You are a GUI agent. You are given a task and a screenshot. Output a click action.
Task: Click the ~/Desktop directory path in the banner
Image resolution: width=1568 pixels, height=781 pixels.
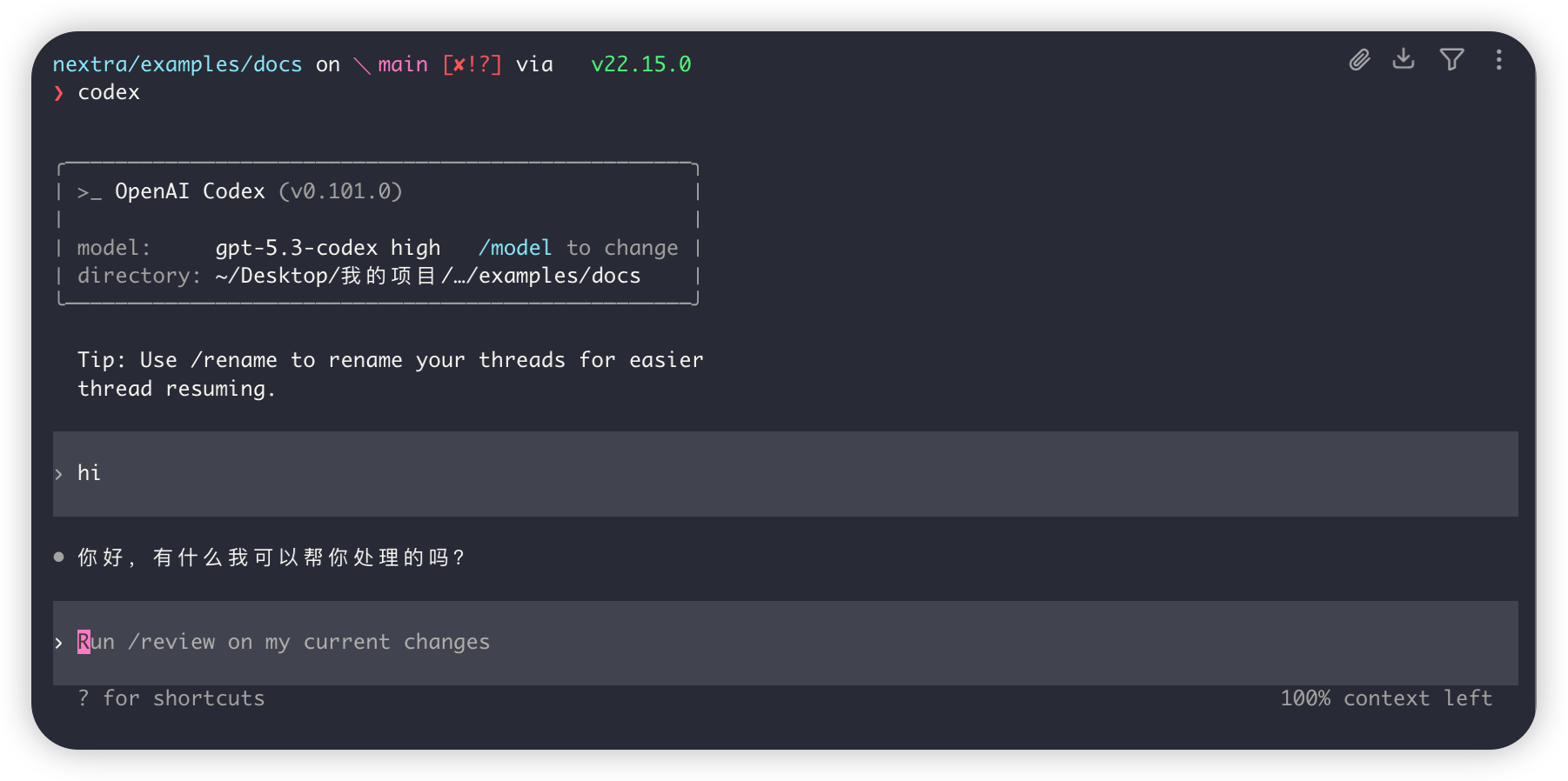pyautogui.click(x=427, y=277)
